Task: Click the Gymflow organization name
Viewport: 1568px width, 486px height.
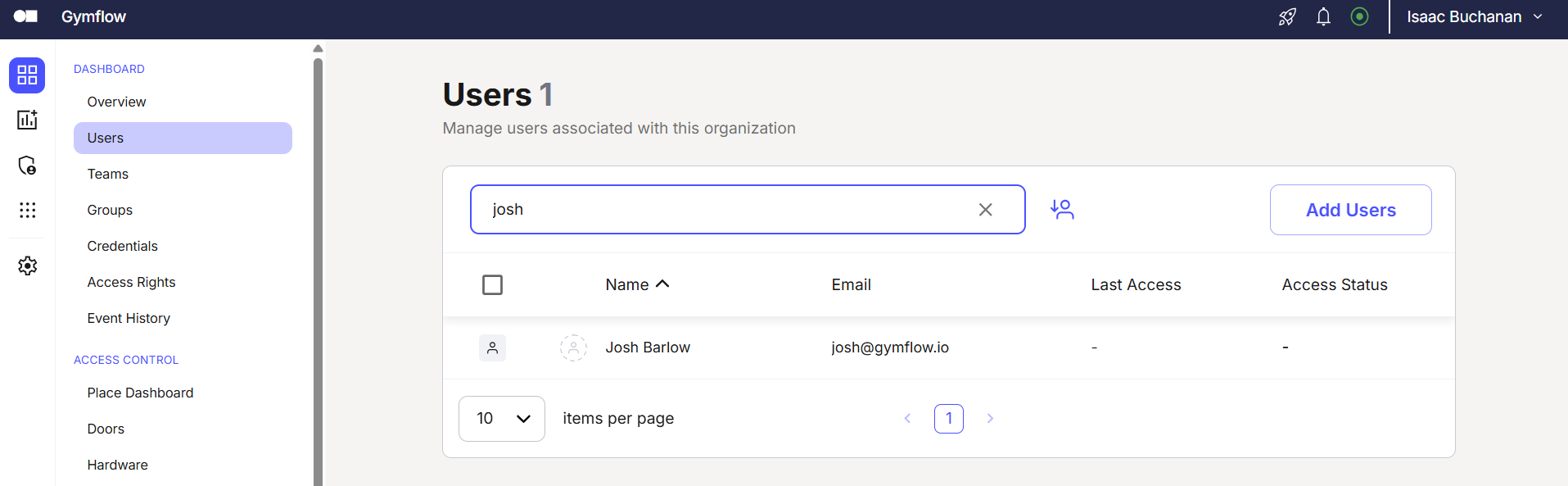Action: 93,16
